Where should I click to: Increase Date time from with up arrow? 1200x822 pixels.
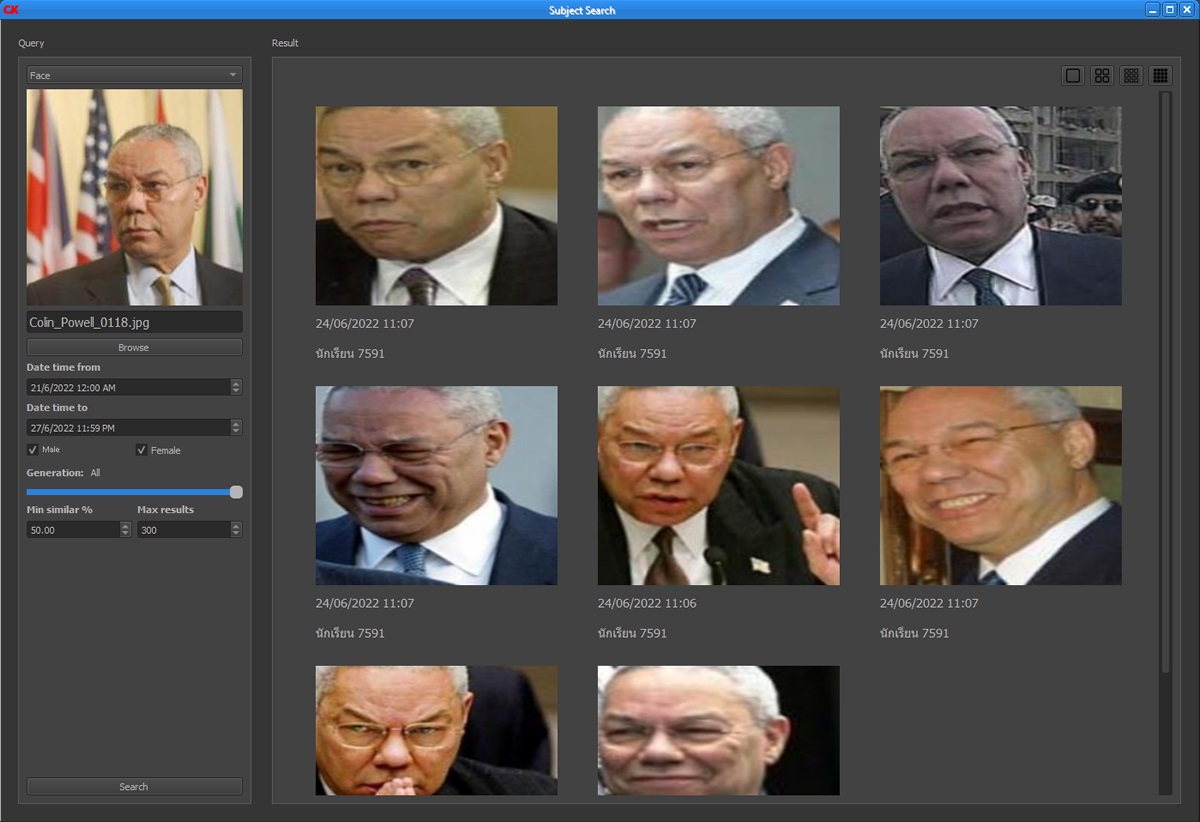pyautogui.click(x=236, y=383)
